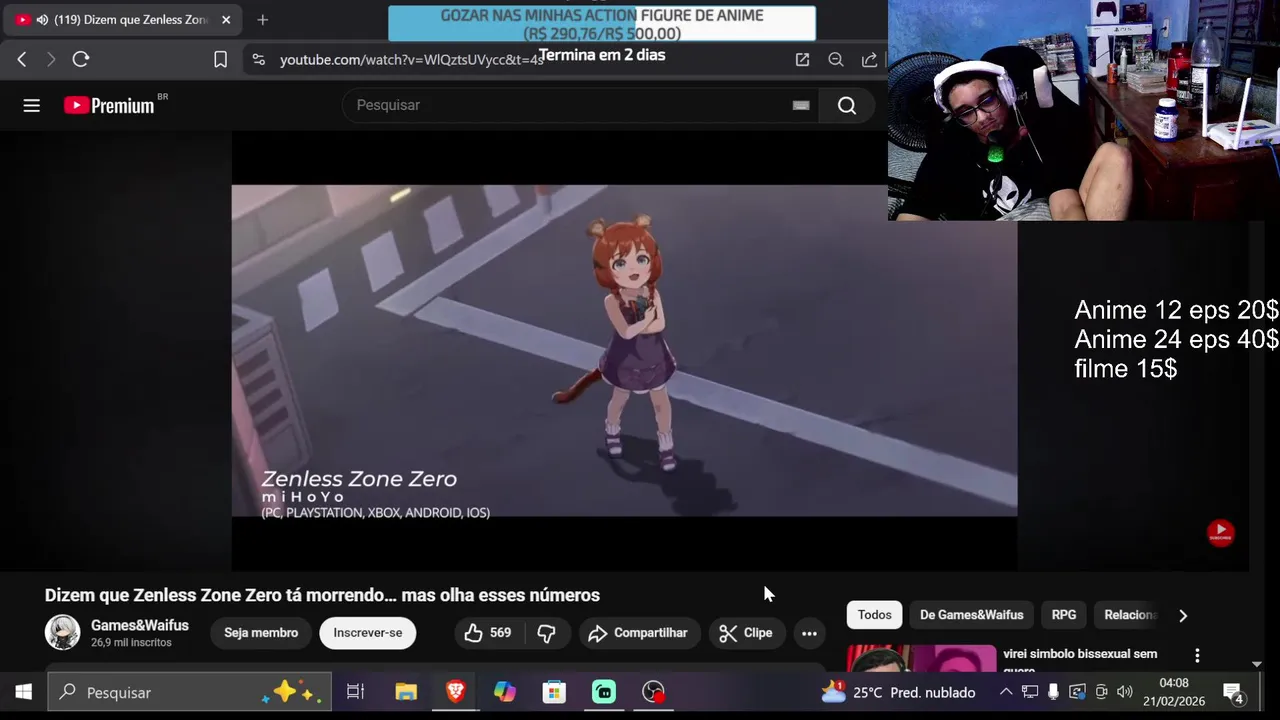Open clock showing 04:08 21/02/2026
This screenshot has height=720, width=1280.
[1174, 692]
